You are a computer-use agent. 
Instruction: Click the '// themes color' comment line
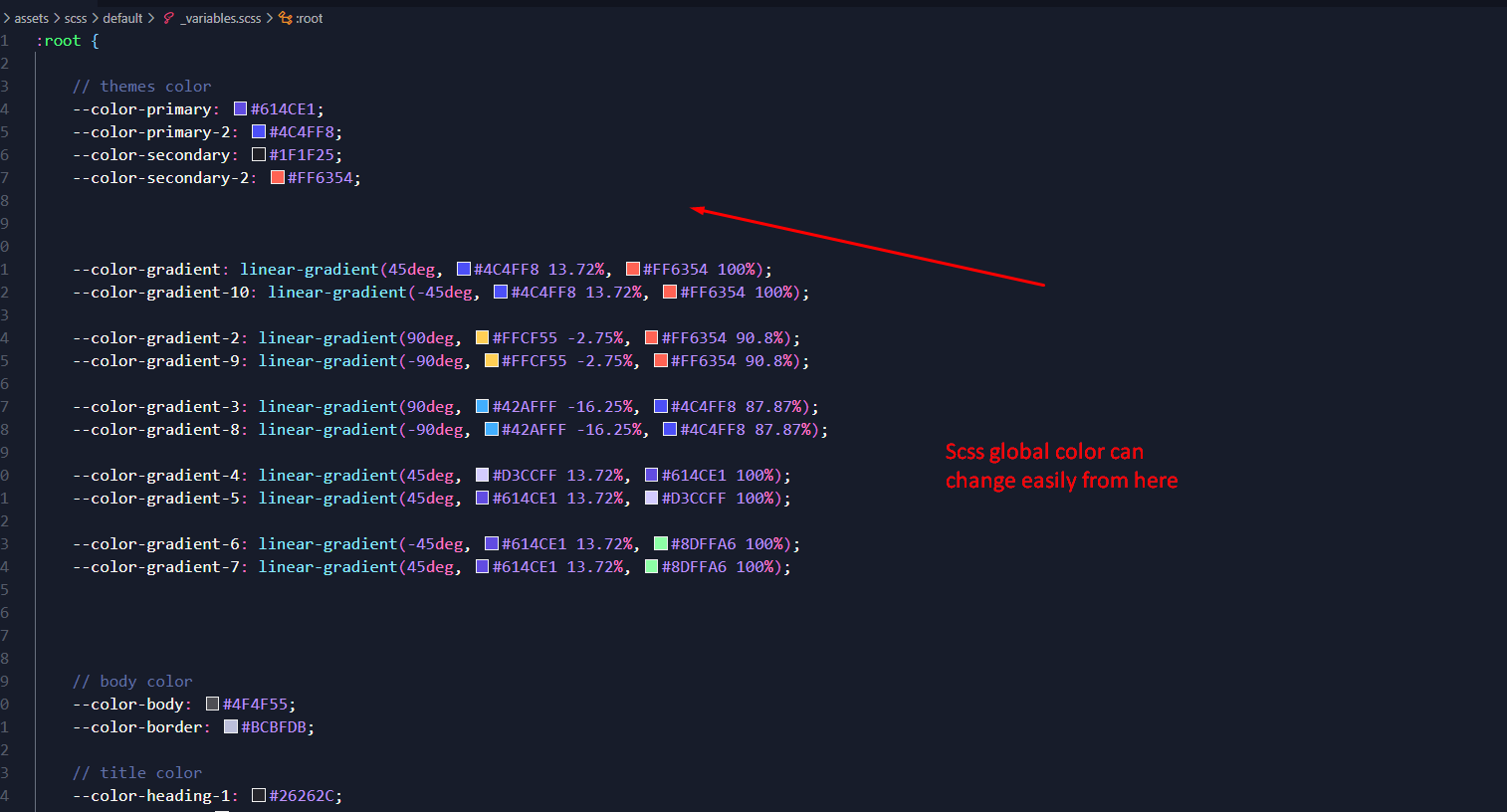coord(141,87)
